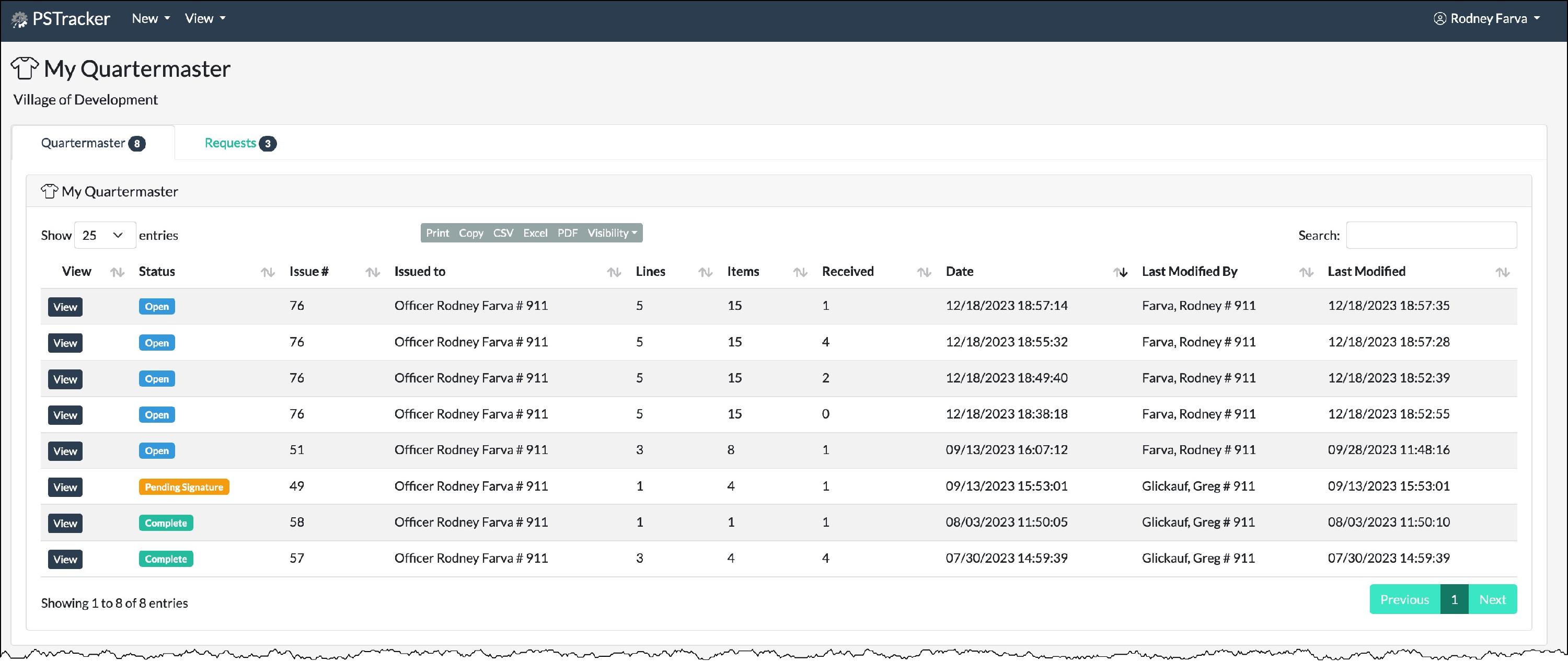Sort table by Status column arrows
The image size is (1568, 661).
tap(267, 272)
